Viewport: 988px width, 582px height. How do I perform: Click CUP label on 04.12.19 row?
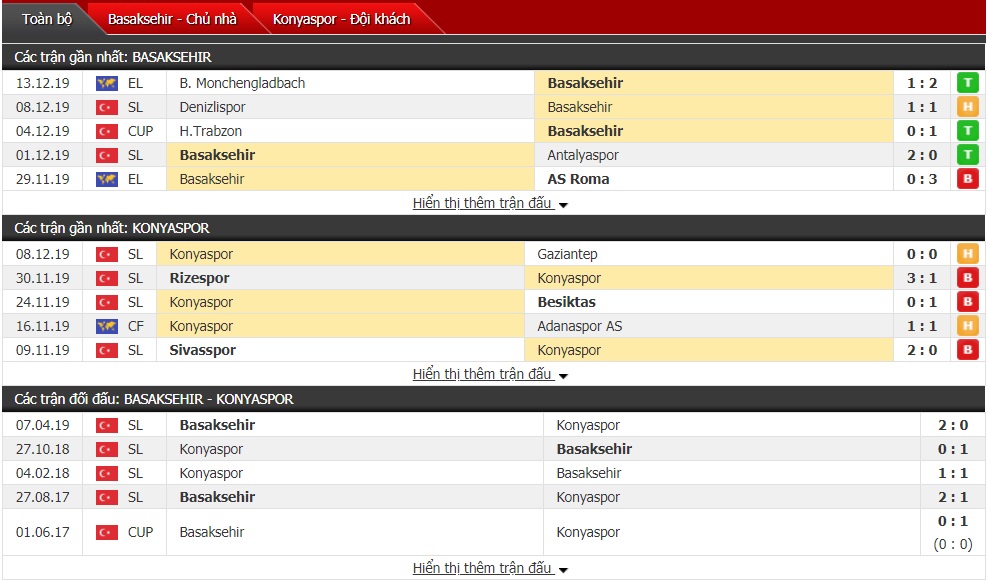(141, 131)
